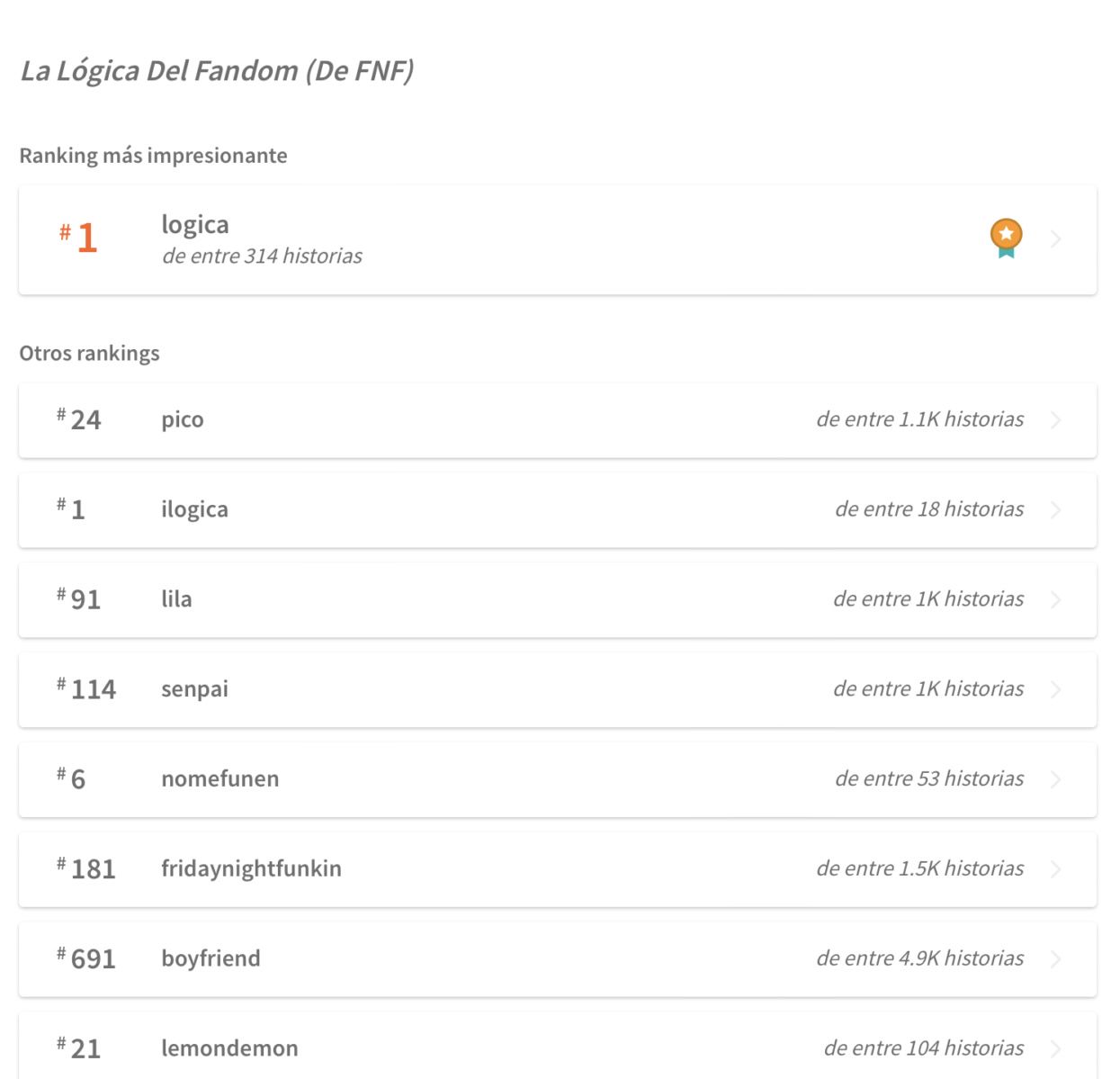Viewport: 1120px width, 1079px height.
Task: Open the ilogica row chevron arrow
Action: pos(1056,510)
